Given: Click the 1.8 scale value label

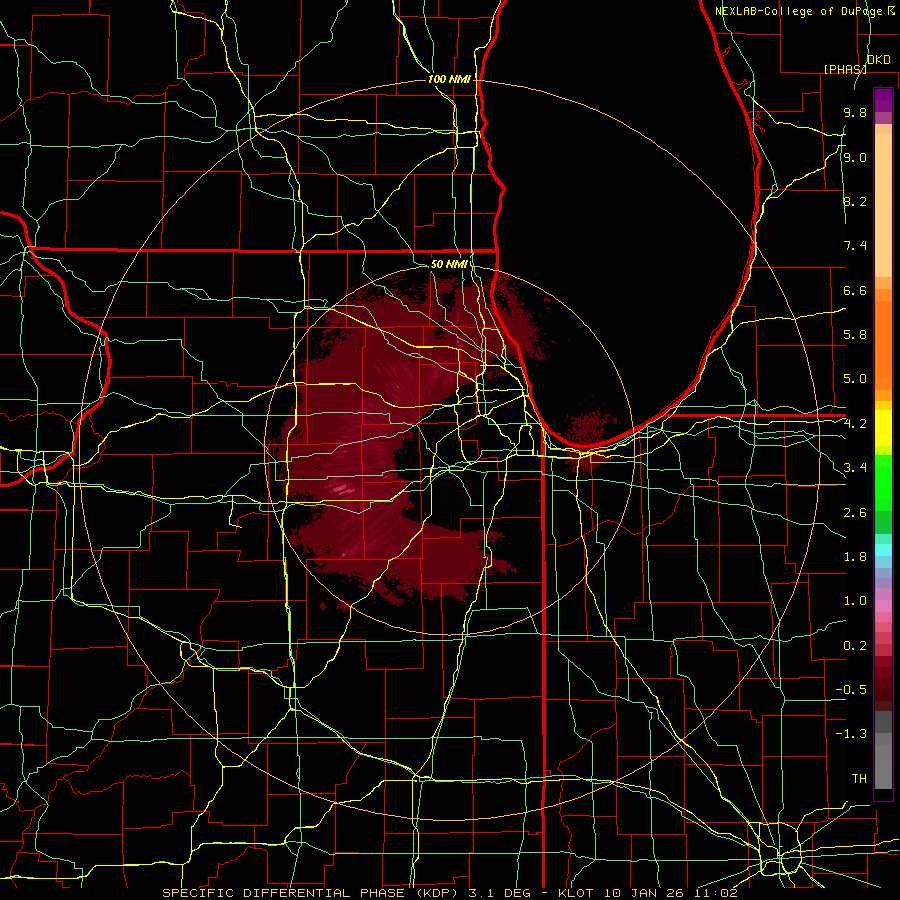Looking at the screenshot, I should coord(855,557).
